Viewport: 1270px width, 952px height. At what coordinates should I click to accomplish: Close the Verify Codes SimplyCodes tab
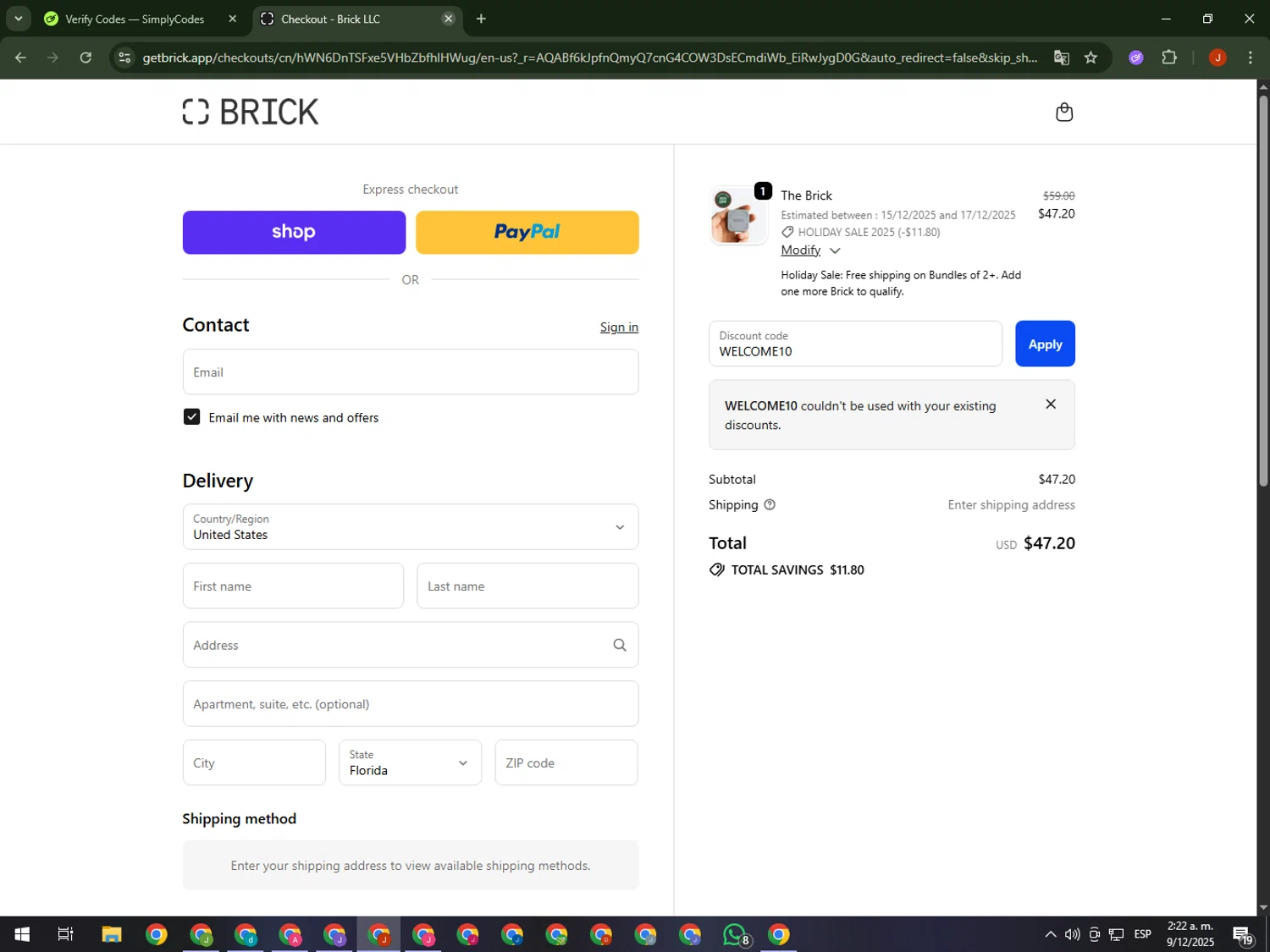pyautogui.click(x=233, y=19)
